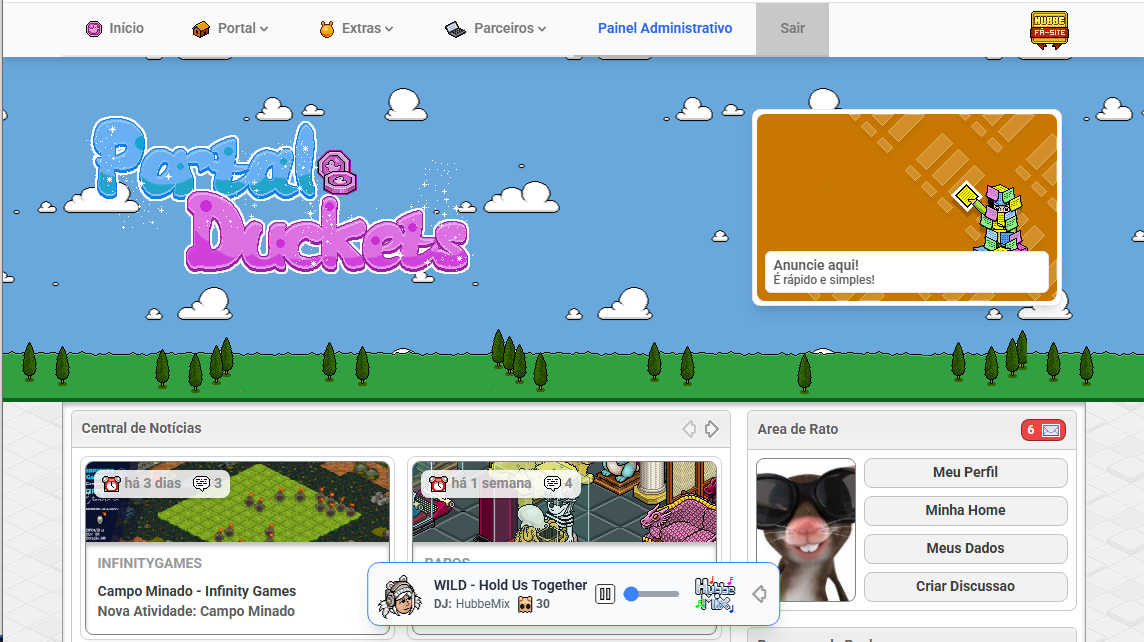1144x642 pixels.
Task: Click the Hubbe Fã-Site badge icon
Action: point(1048,29)
